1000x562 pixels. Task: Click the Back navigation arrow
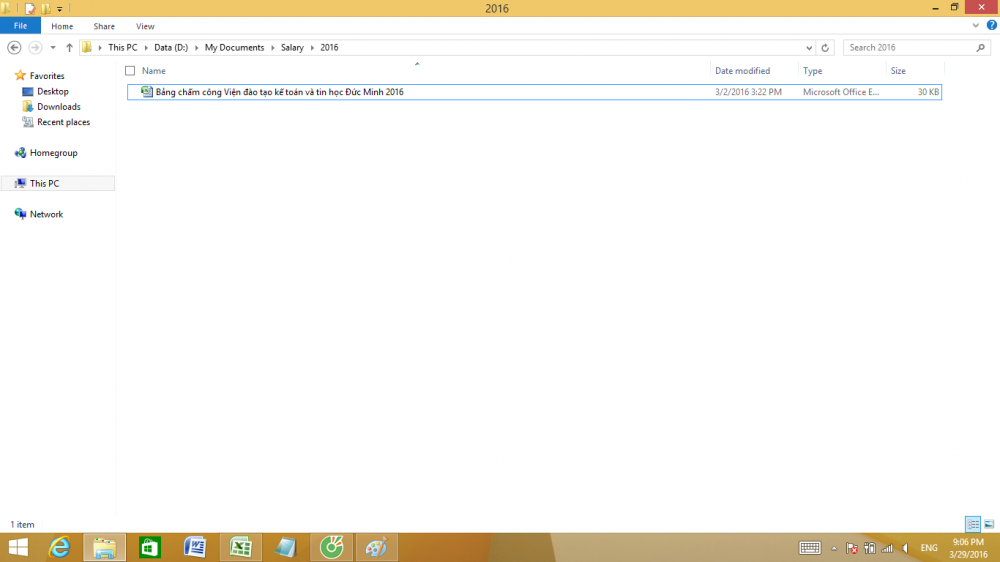coord(14,48)
